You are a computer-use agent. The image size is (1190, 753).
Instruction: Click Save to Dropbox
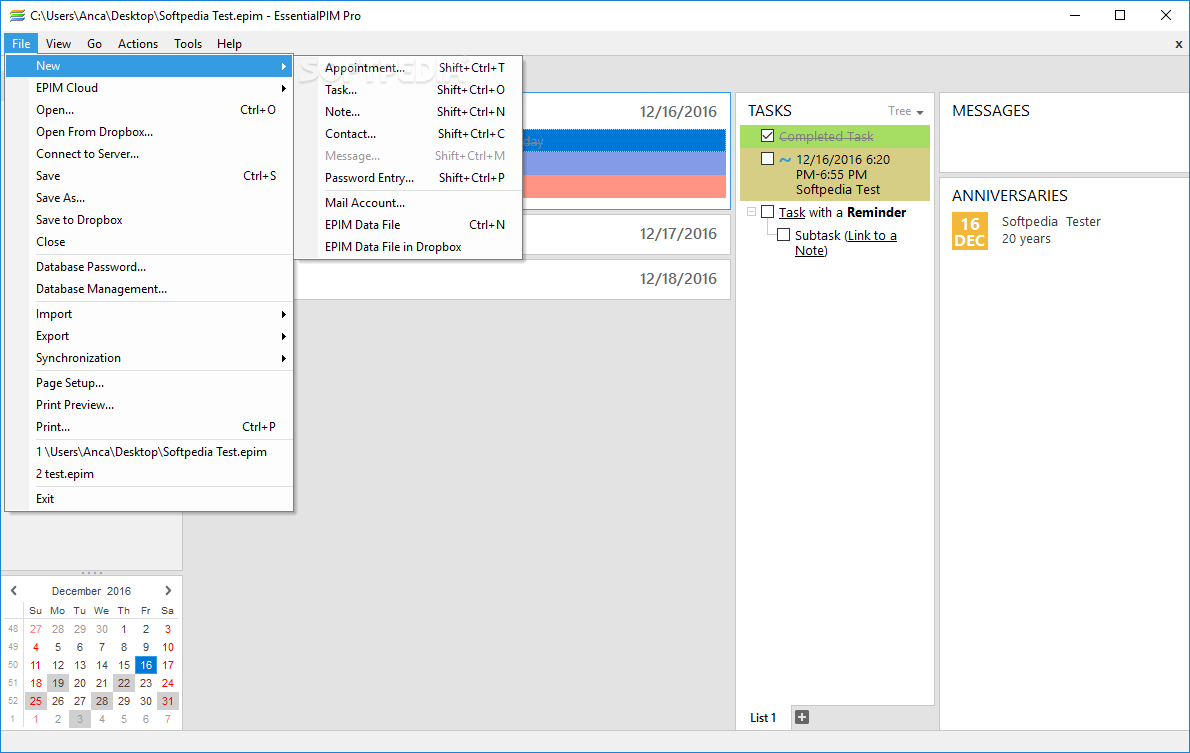pos(150,220)
